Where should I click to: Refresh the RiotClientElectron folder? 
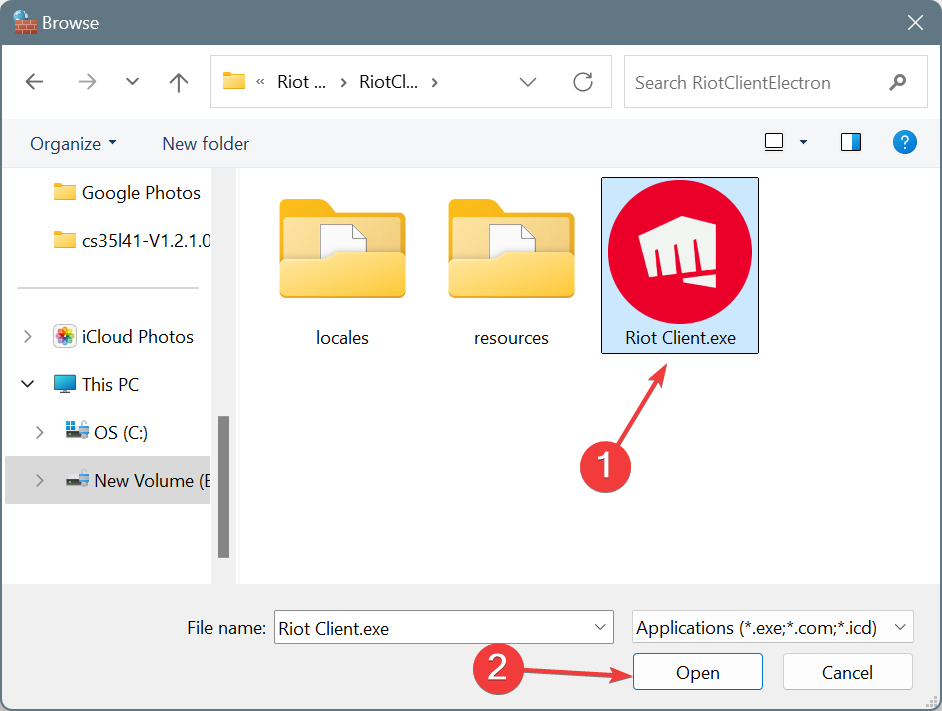tap(583, 82)
